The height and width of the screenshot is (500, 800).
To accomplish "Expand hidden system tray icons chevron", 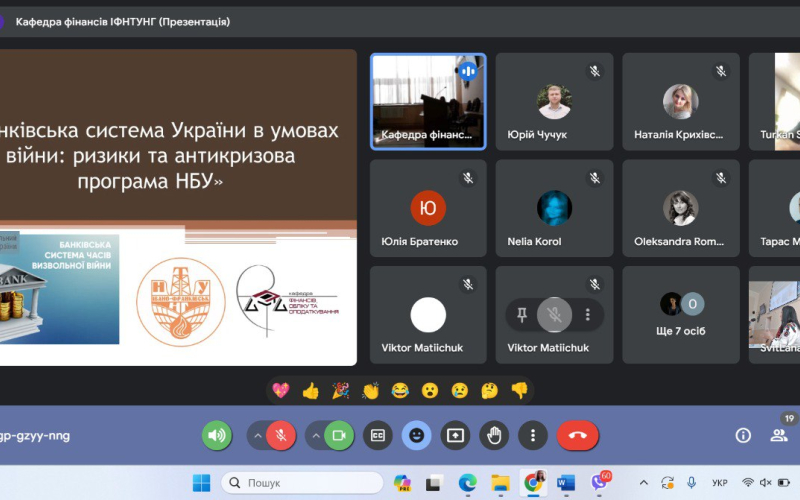I will coord(644,483).
